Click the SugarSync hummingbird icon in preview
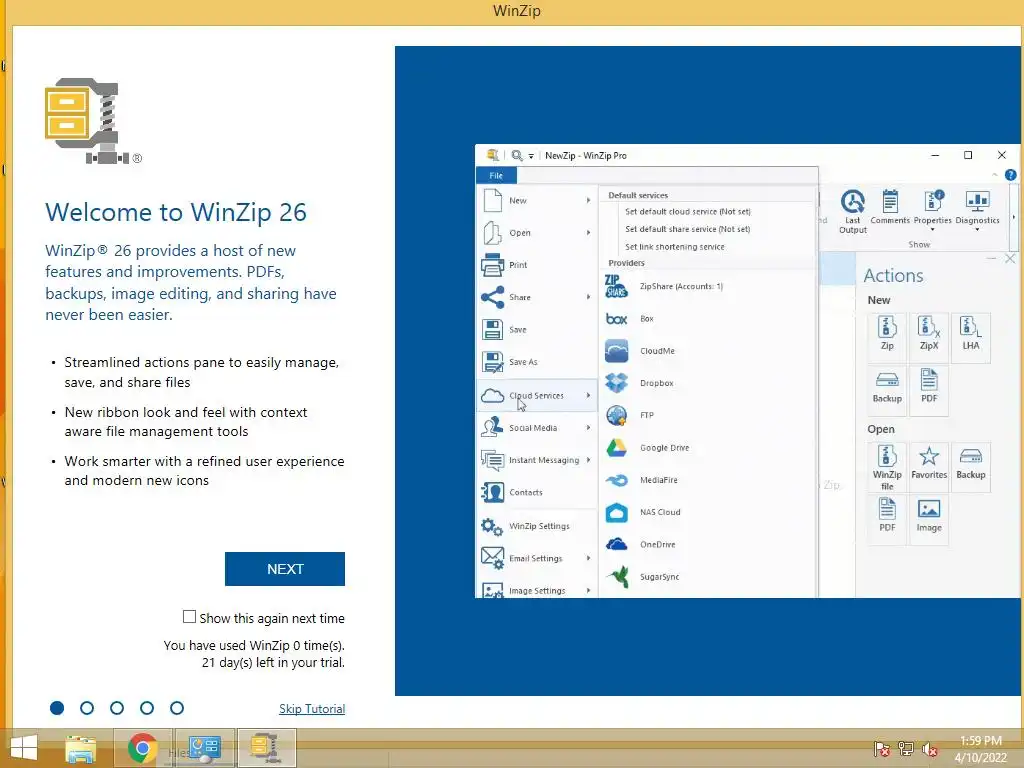Image resolution: width=1024 pixels, height=768 pixels. tap(618, 577)
